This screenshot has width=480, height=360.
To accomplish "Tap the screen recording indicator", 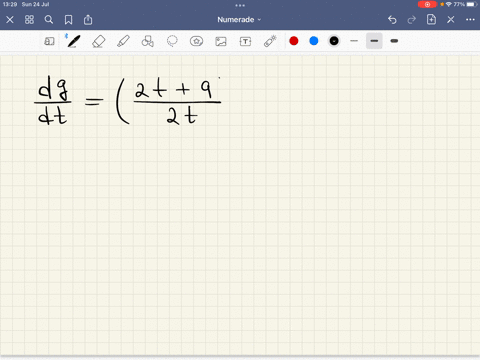I will coord(427,4).
